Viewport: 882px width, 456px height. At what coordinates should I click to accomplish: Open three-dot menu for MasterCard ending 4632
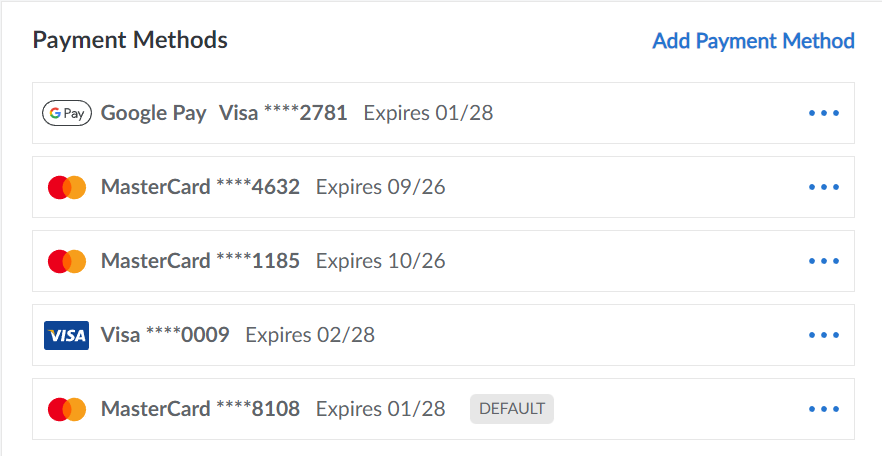(x=823, y=187)
